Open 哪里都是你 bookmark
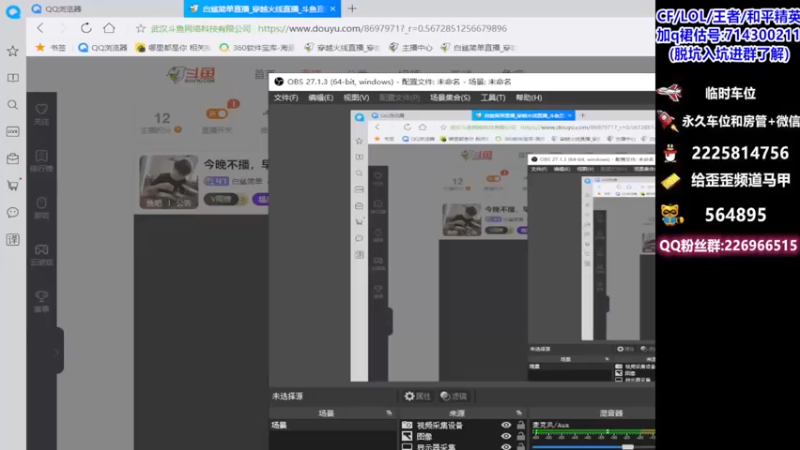Screen dimensions: 800x450 pos(173,47)
